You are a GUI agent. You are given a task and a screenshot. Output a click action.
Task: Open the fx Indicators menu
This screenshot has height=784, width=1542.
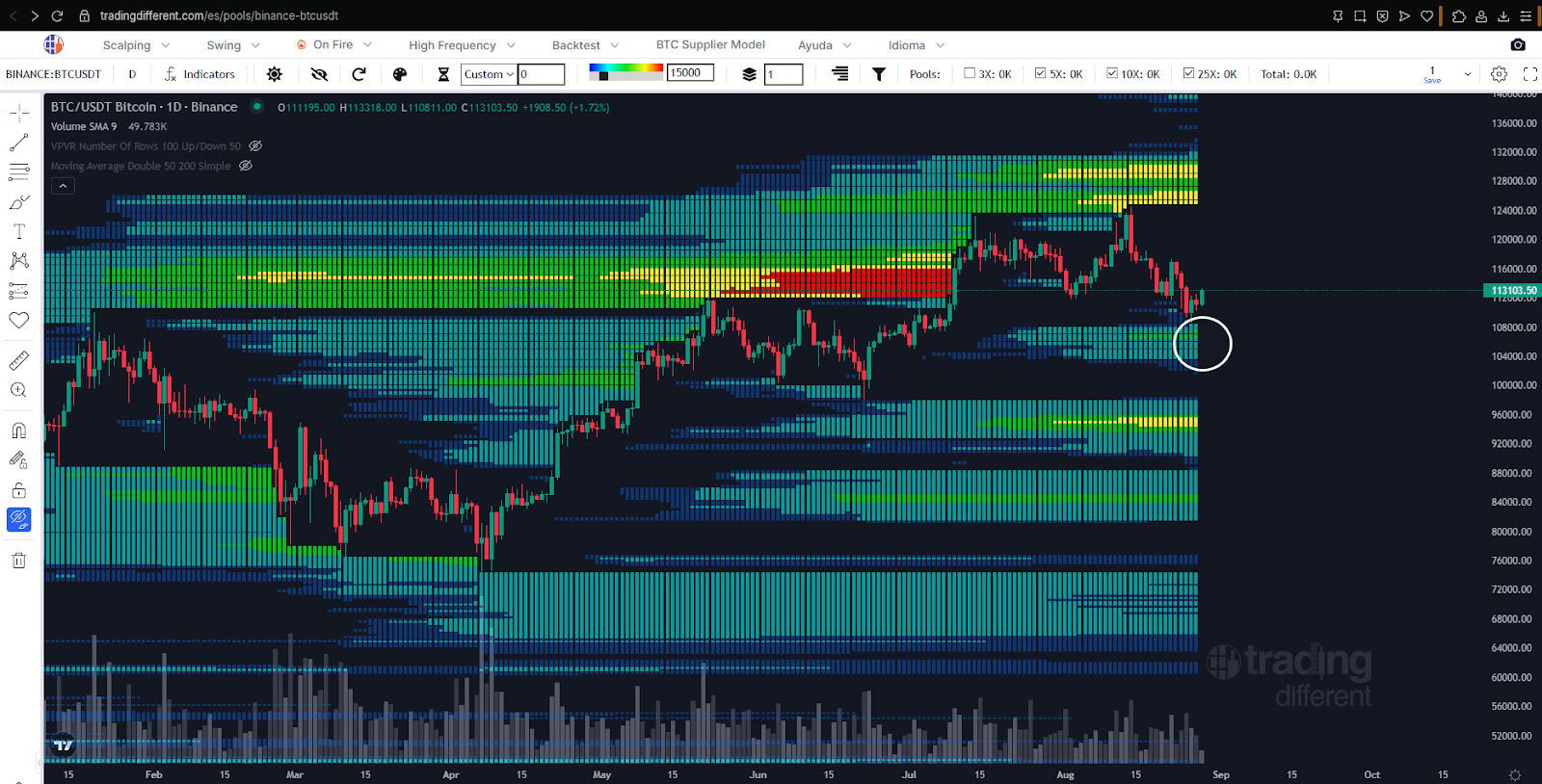tap(199, 74)
